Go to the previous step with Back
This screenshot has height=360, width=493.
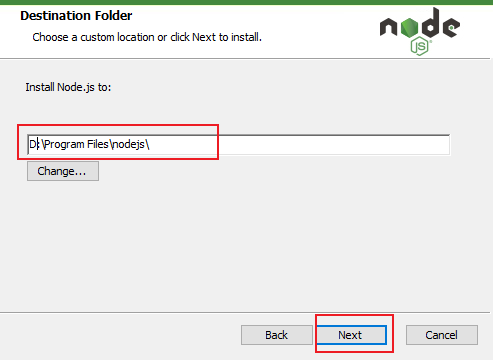276,335
